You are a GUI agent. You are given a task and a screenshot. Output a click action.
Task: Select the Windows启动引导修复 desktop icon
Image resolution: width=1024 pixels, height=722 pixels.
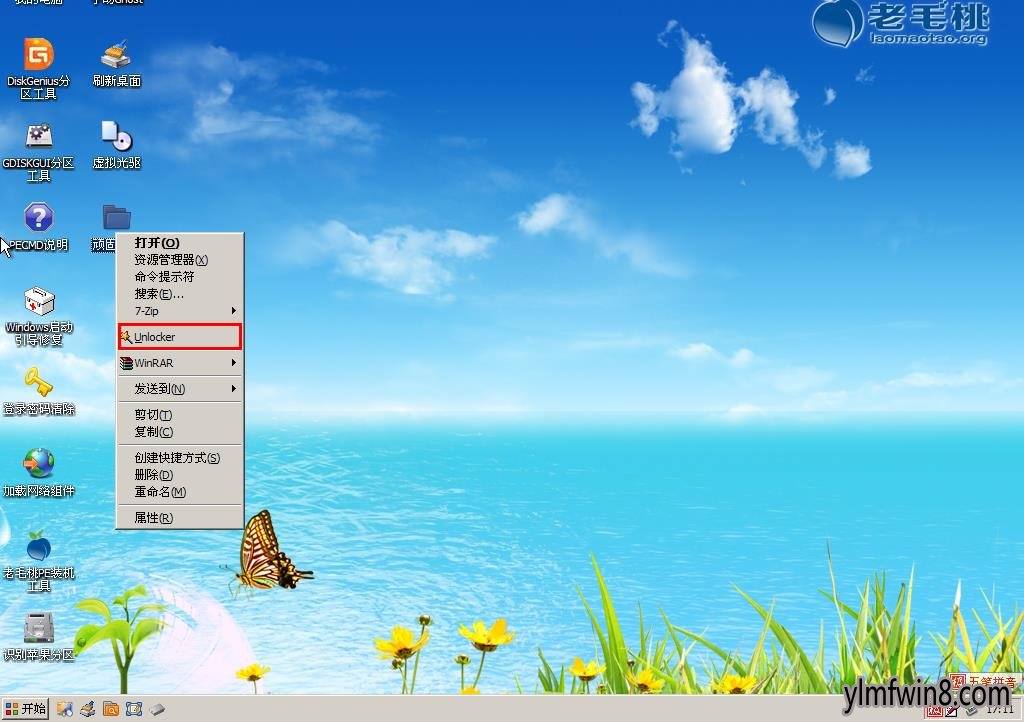click(x=39, y=316)
